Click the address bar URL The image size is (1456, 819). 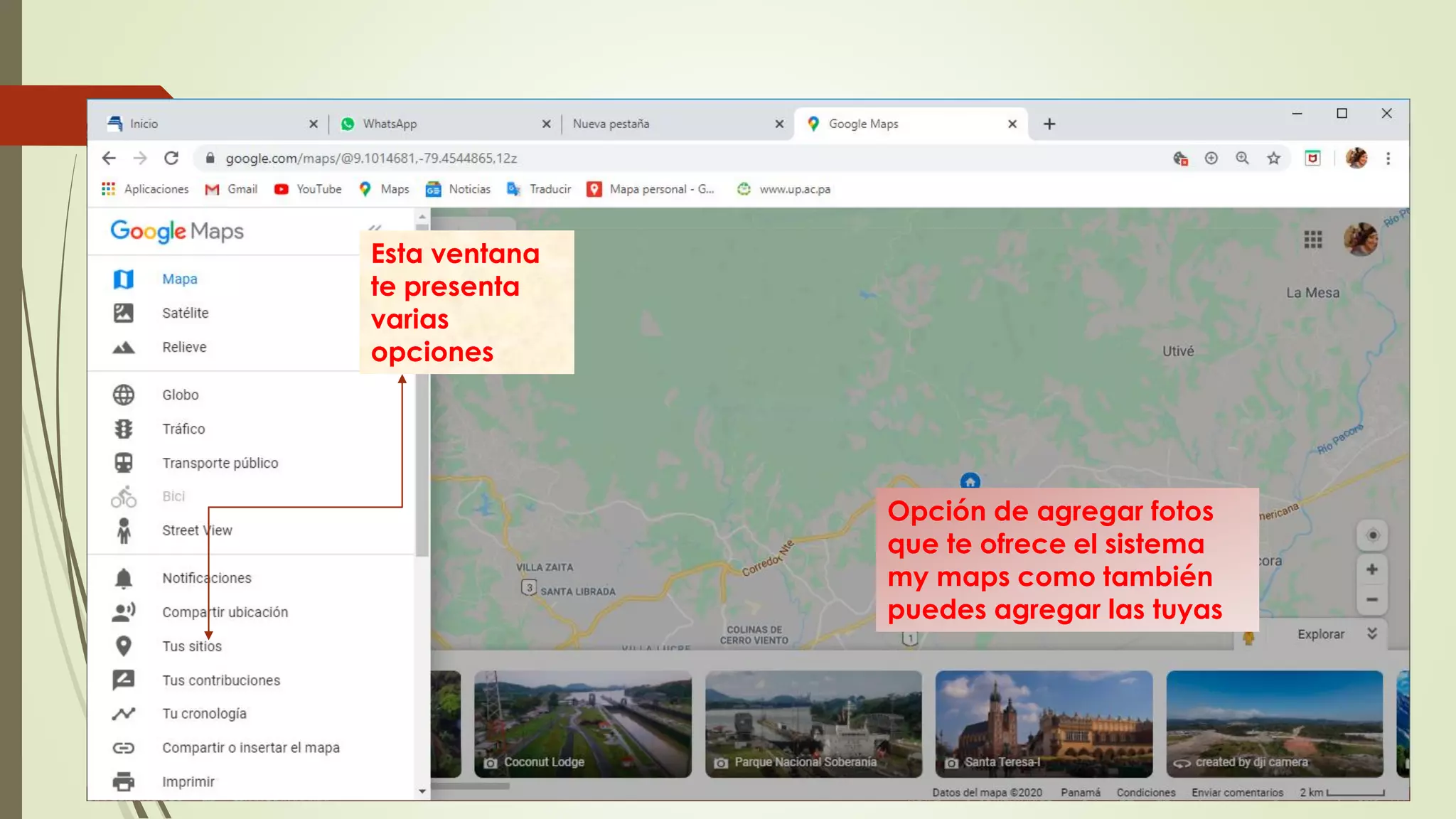pyautogui.click(x=371, y=158)
